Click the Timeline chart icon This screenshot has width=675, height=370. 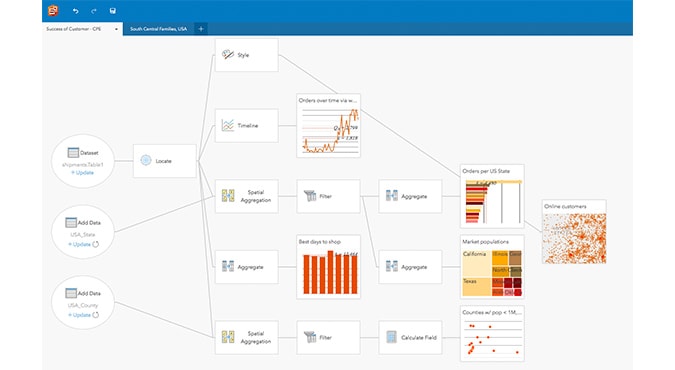click(x=228, y=125)
